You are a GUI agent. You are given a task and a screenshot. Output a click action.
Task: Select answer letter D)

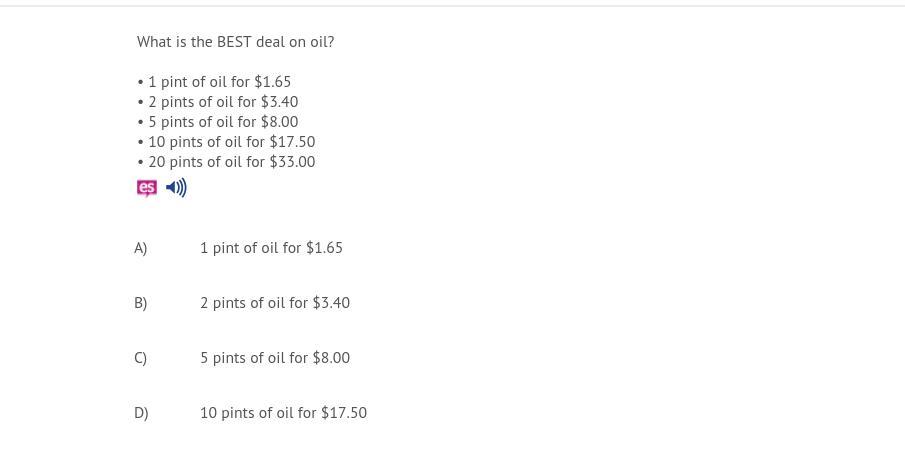pyautogui.click(x=141, y=413)
